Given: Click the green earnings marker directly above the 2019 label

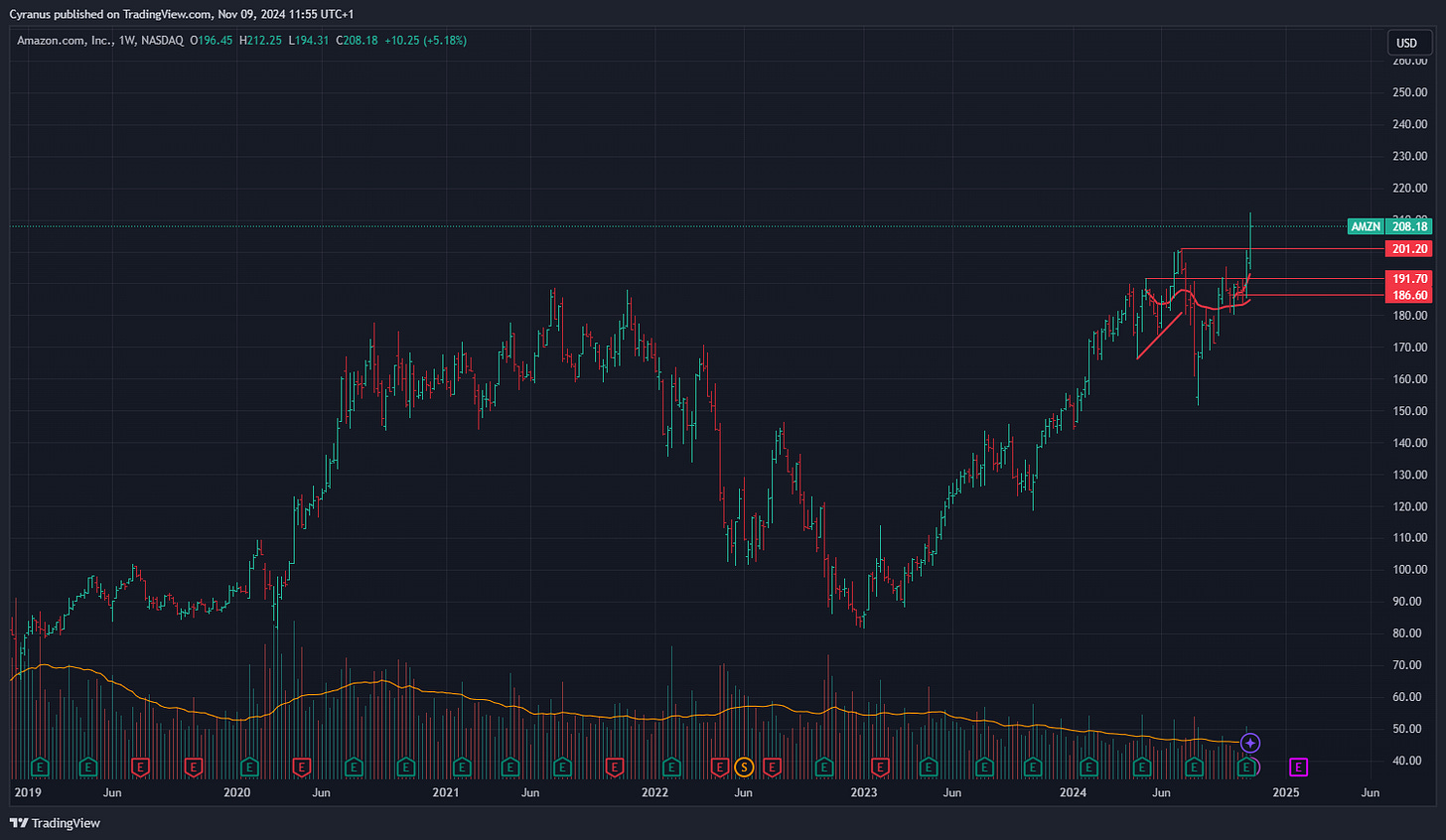Looking at the screenshot, I should (x=41, y=767).
